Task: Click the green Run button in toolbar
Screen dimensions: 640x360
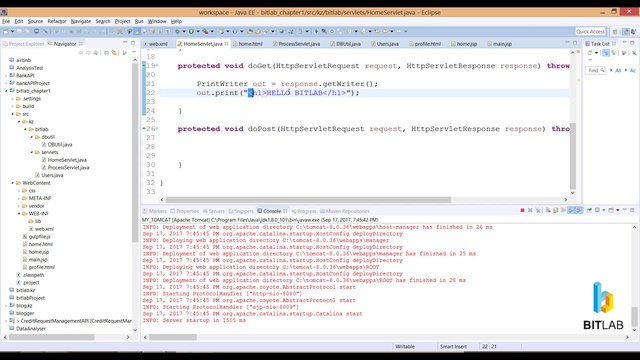Action: click(x=191, y=31)
